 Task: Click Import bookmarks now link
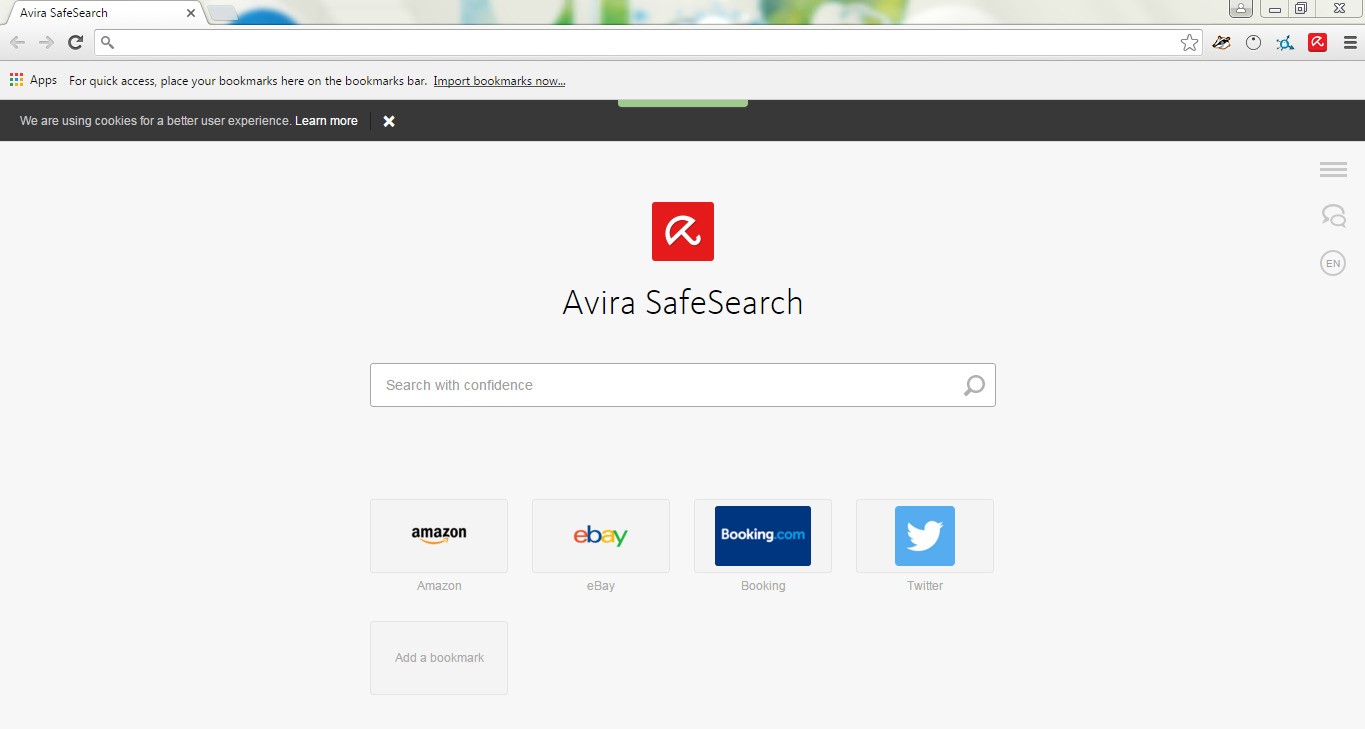coord(499,80)
